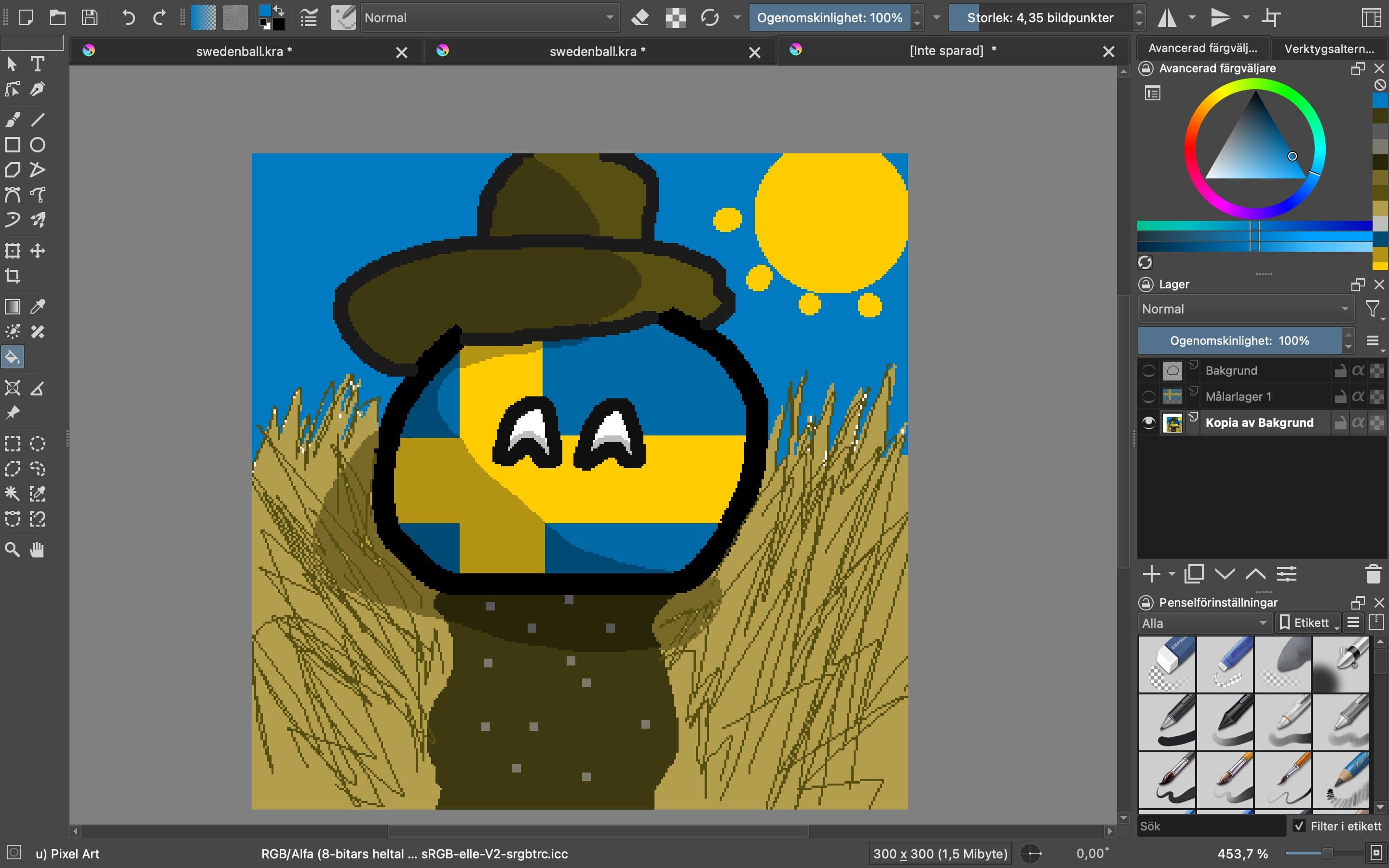Select the Measure tool

click(37, 388)
